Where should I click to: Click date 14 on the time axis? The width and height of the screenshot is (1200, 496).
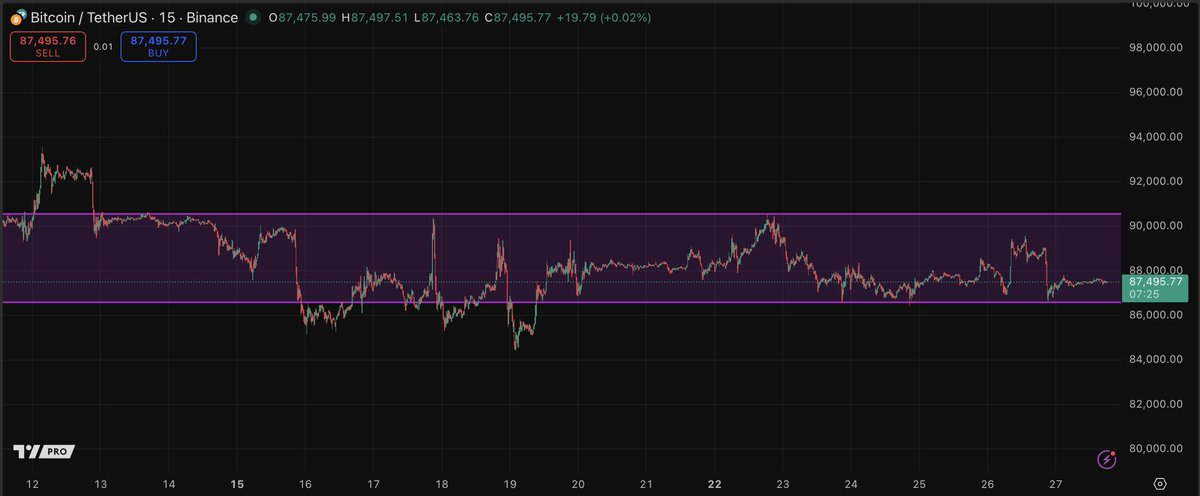point(168,482)
